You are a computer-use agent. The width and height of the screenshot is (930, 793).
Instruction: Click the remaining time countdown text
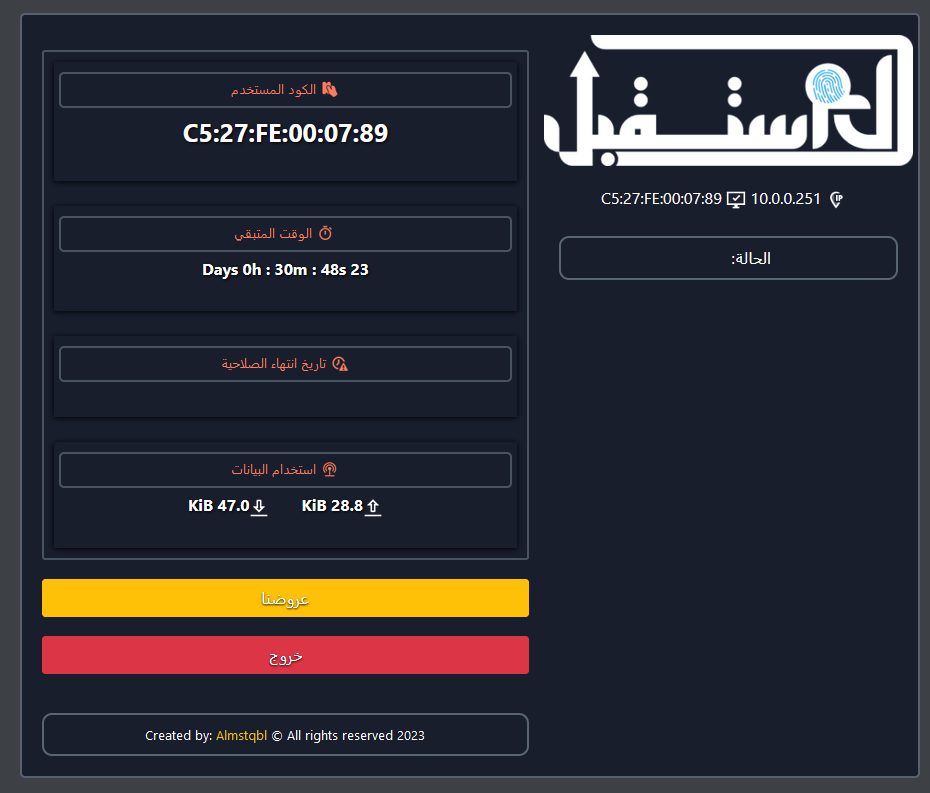pos(285,270)
